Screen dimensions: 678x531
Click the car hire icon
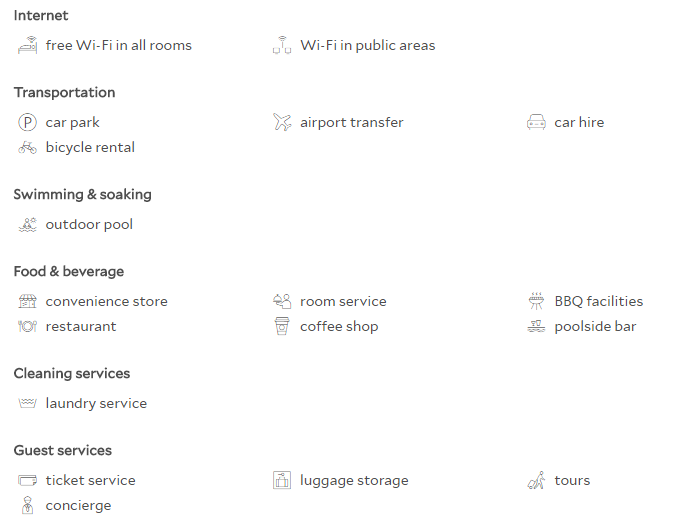(536, 122)
